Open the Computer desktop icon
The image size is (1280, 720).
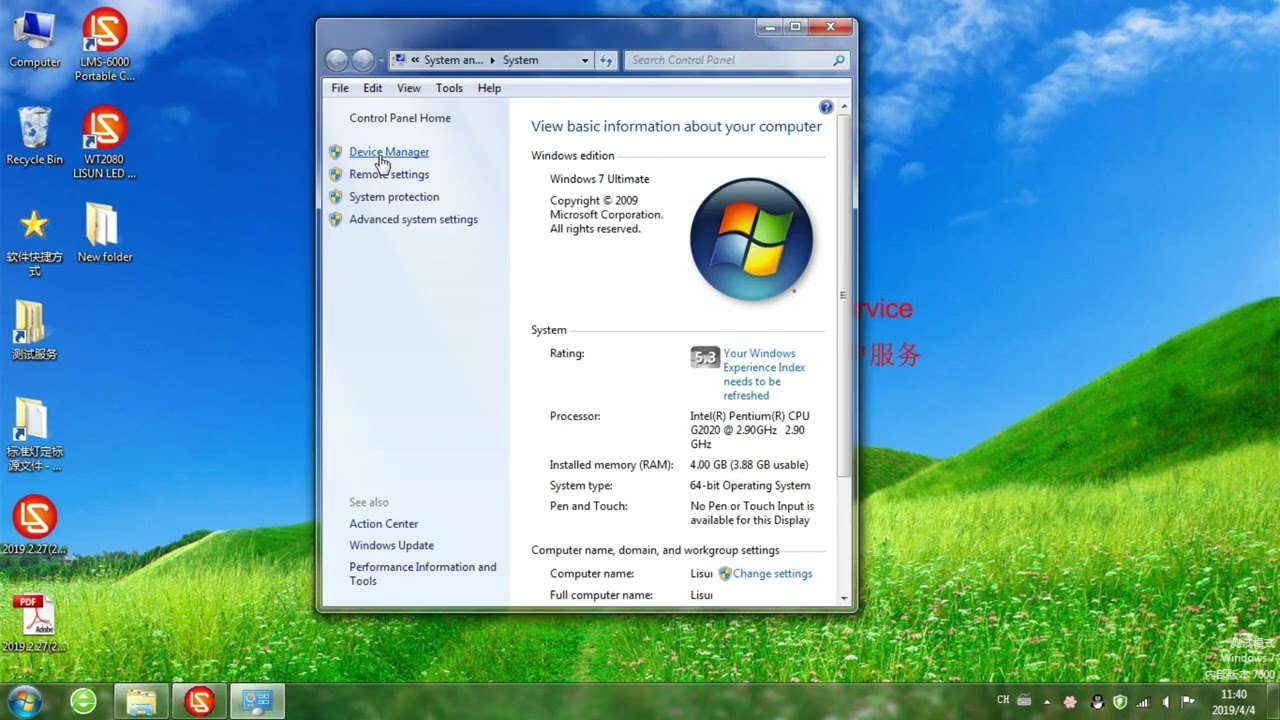[34, 39]
